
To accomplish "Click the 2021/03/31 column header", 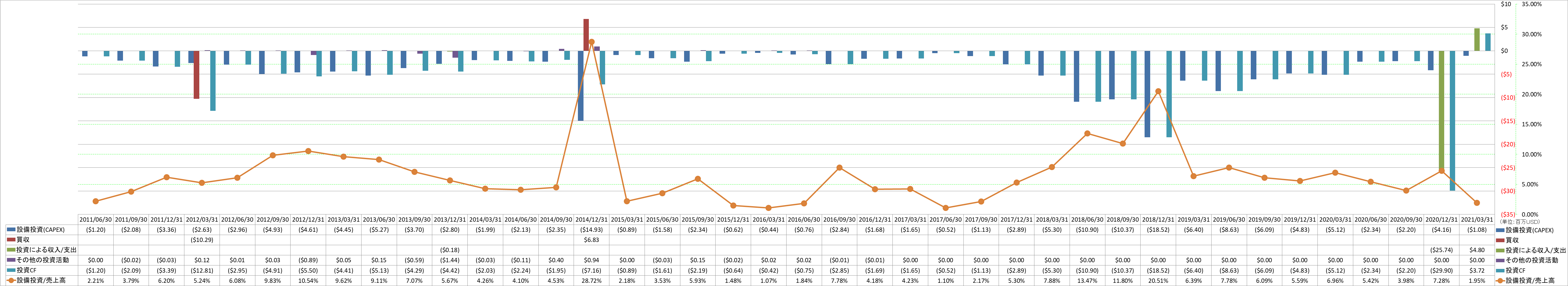I will [1477, 220].
